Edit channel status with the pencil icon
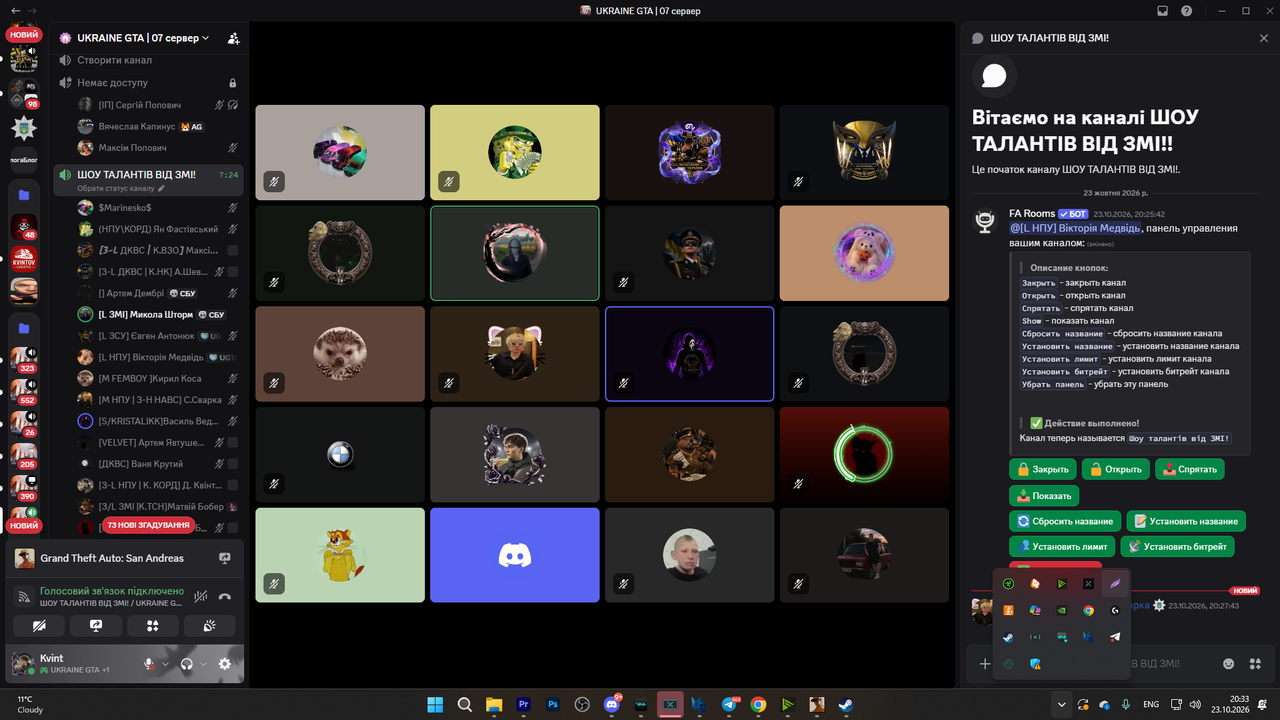Viewport: 1280px width, 720px height. 161,188
